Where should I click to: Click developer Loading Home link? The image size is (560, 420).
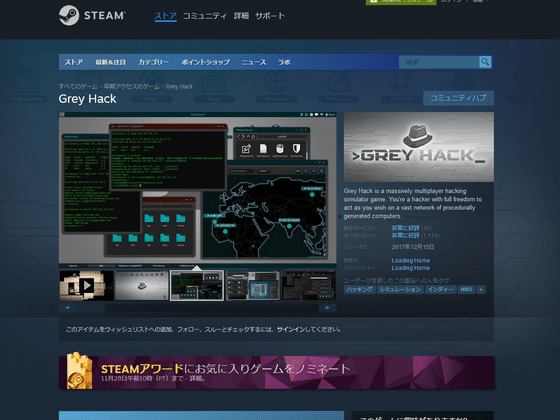point(410,260)
